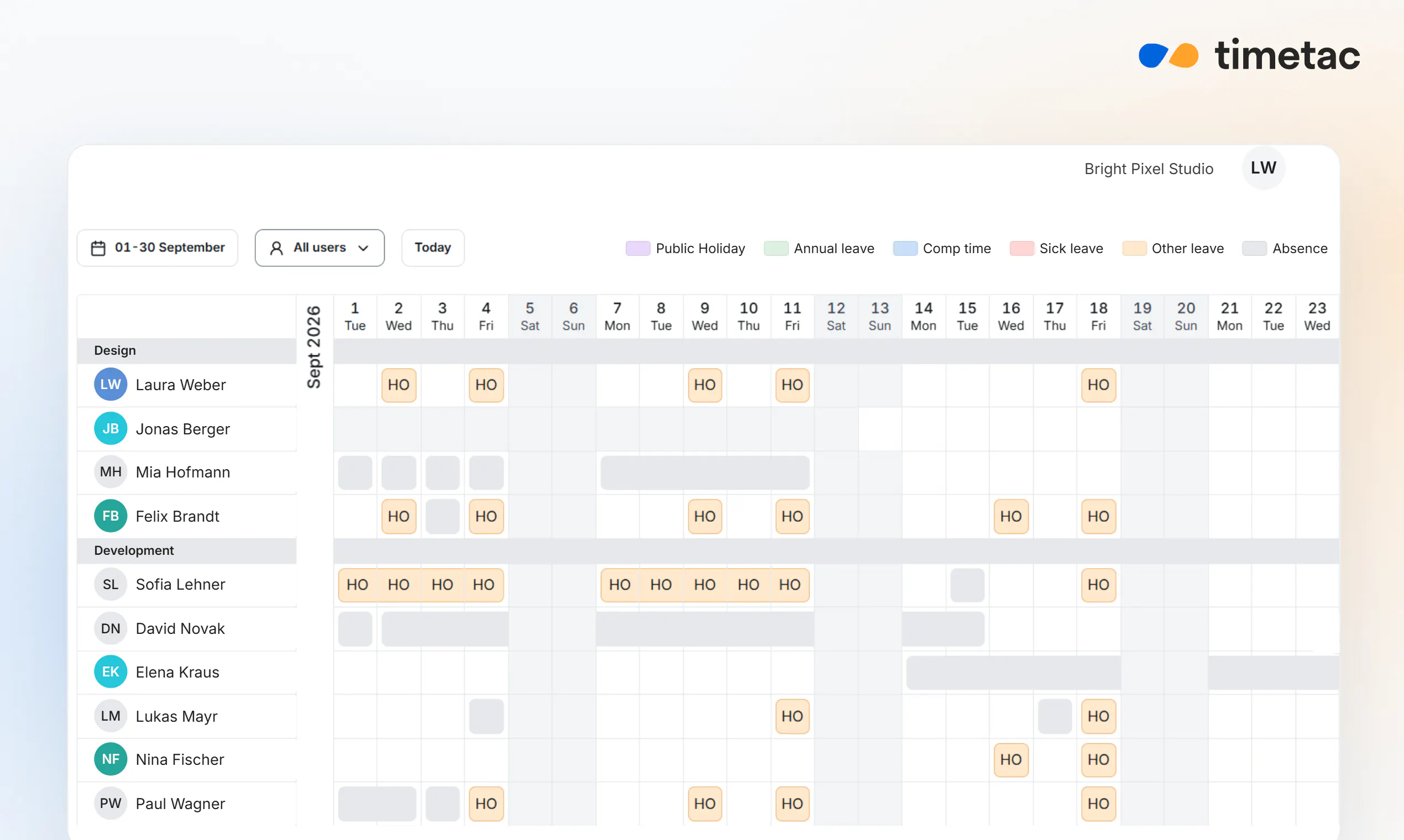The width and height of the screenshot is (1404, 840).
Task: Select Laura Weber's HO entry on 2 Wed
Action: tap(399, 385)
